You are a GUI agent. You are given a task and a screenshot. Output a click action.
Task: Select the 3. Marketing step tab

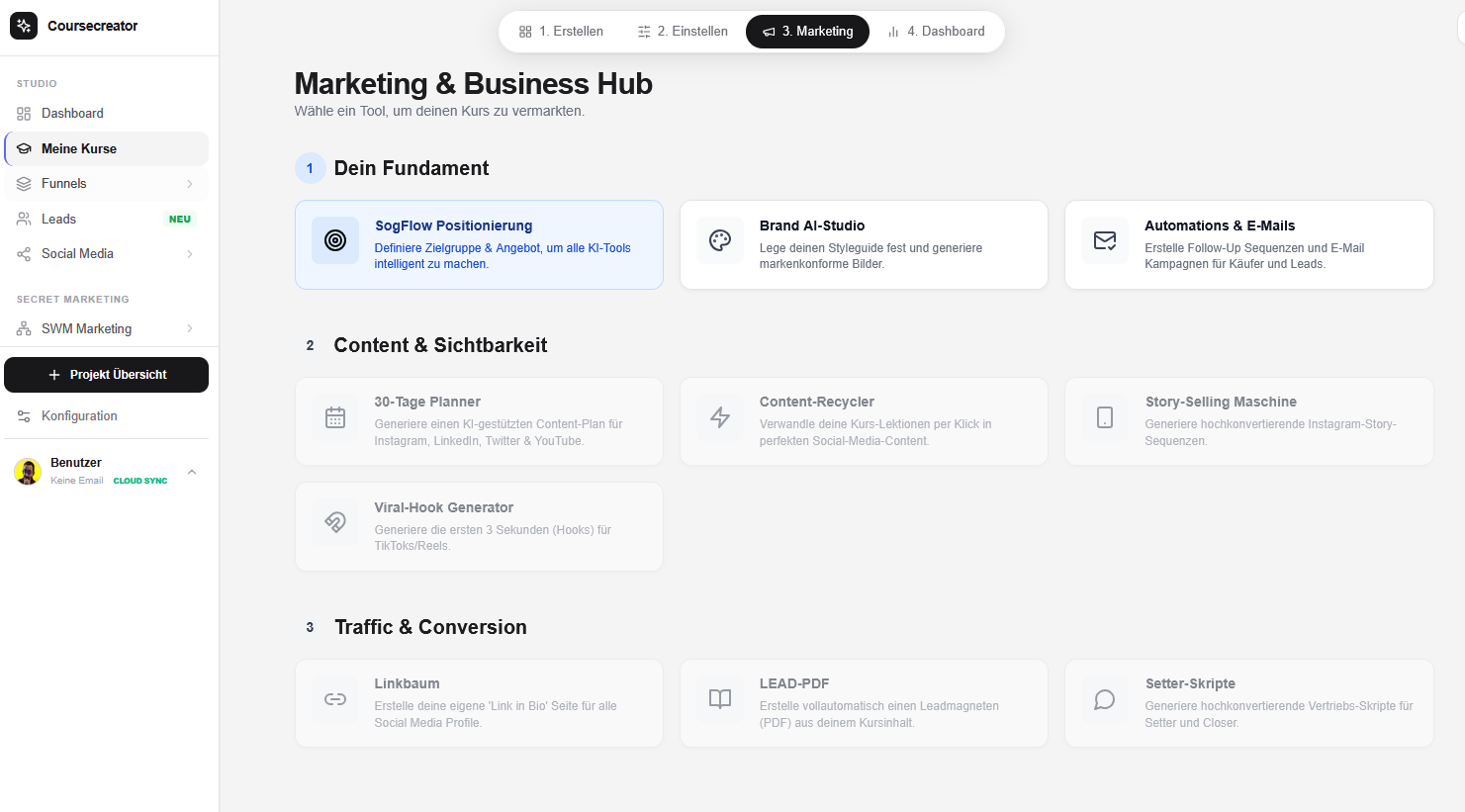[x=807, y=32]
